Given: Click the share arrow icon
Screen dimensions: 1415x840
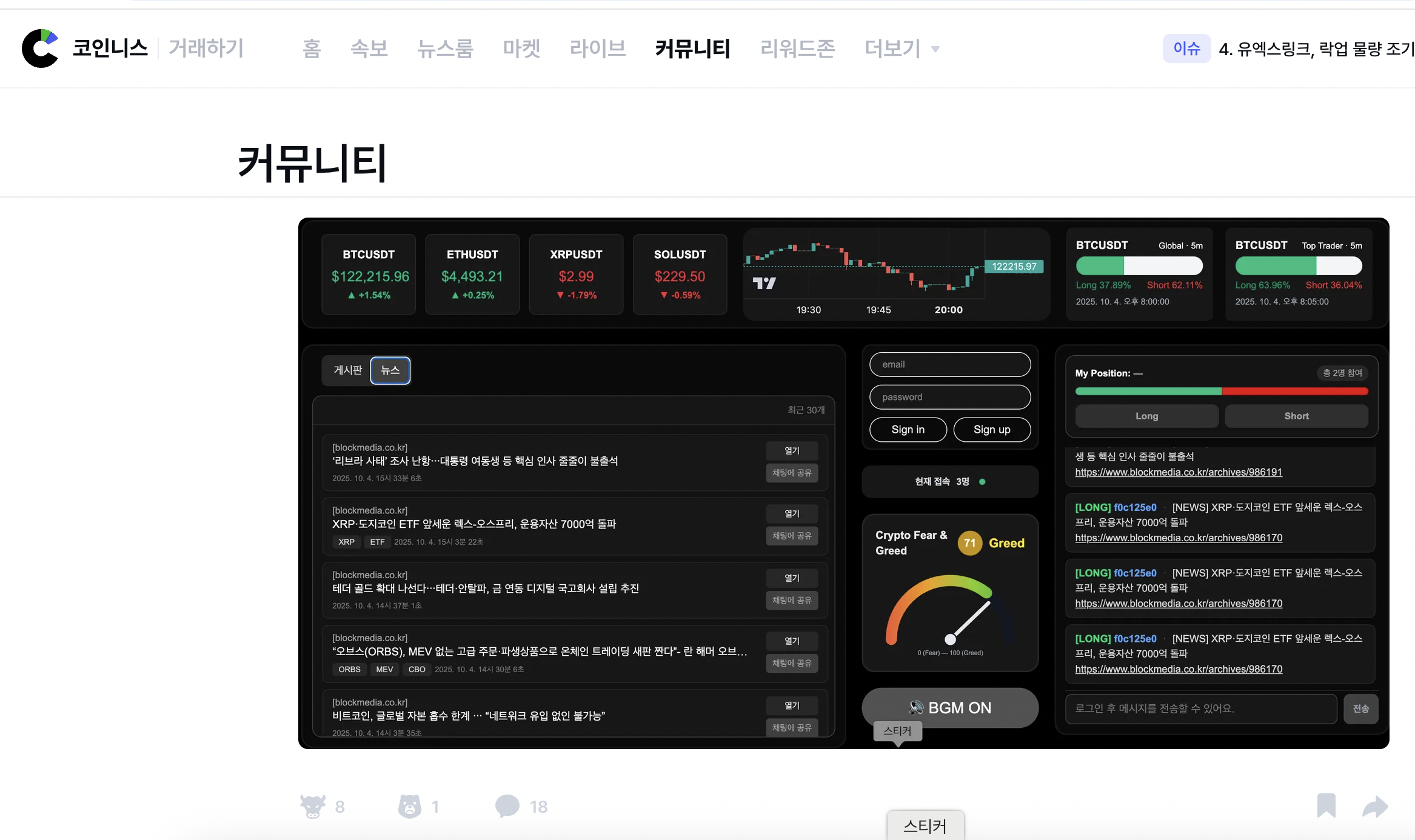Looking at the screenshot, I should coord(1374,806).
